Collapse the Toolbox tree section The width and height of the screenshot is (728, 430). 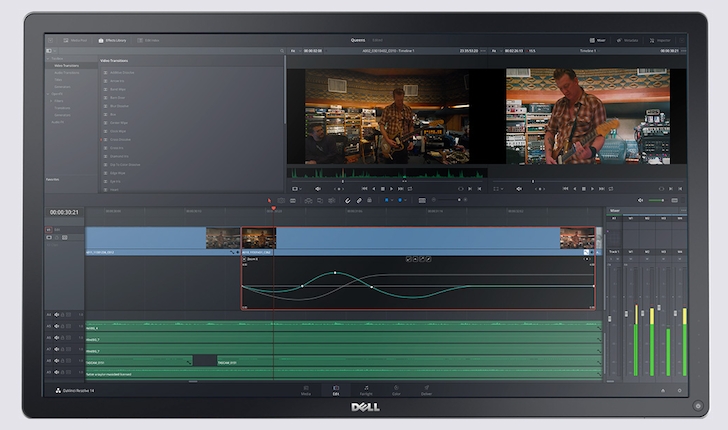tap(48, 60)
